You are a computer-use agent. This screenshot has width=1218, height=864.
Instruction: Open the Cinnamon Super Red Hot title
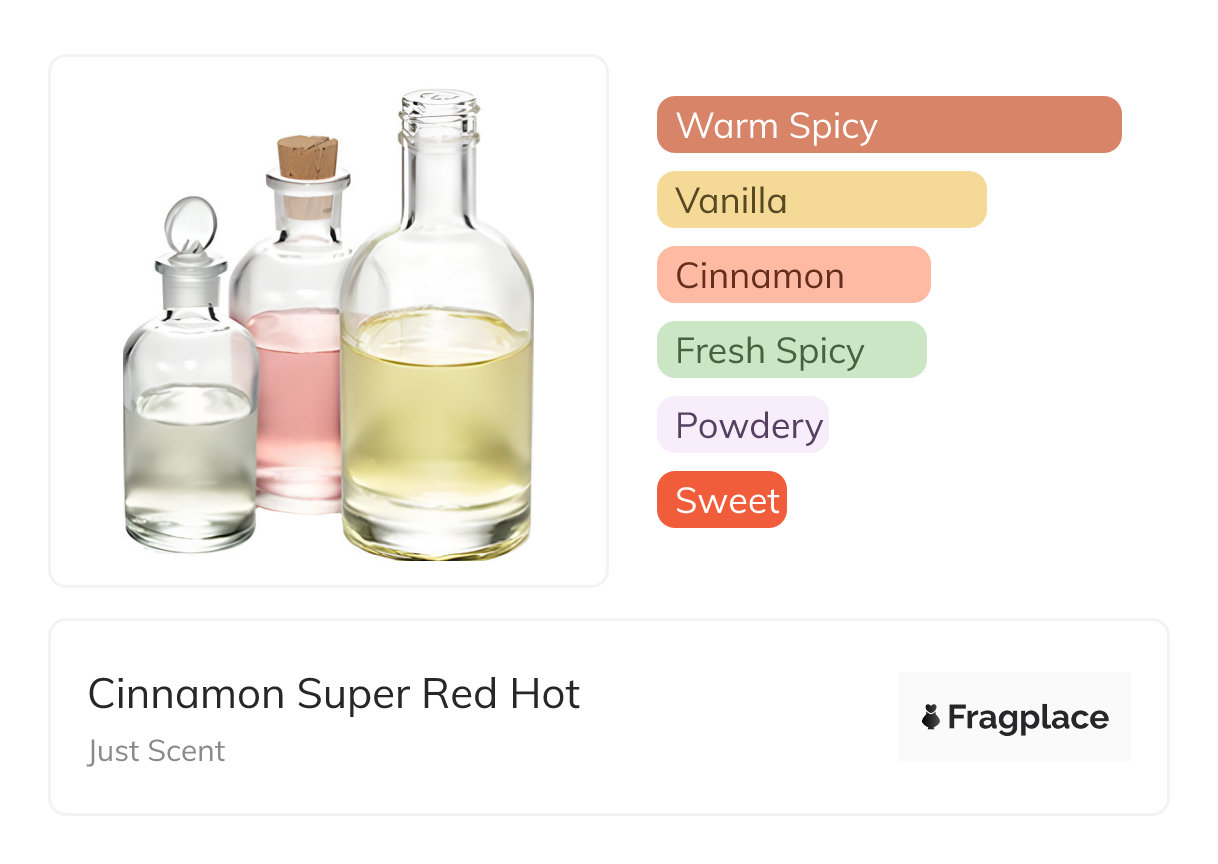click(x=333, y=694)
